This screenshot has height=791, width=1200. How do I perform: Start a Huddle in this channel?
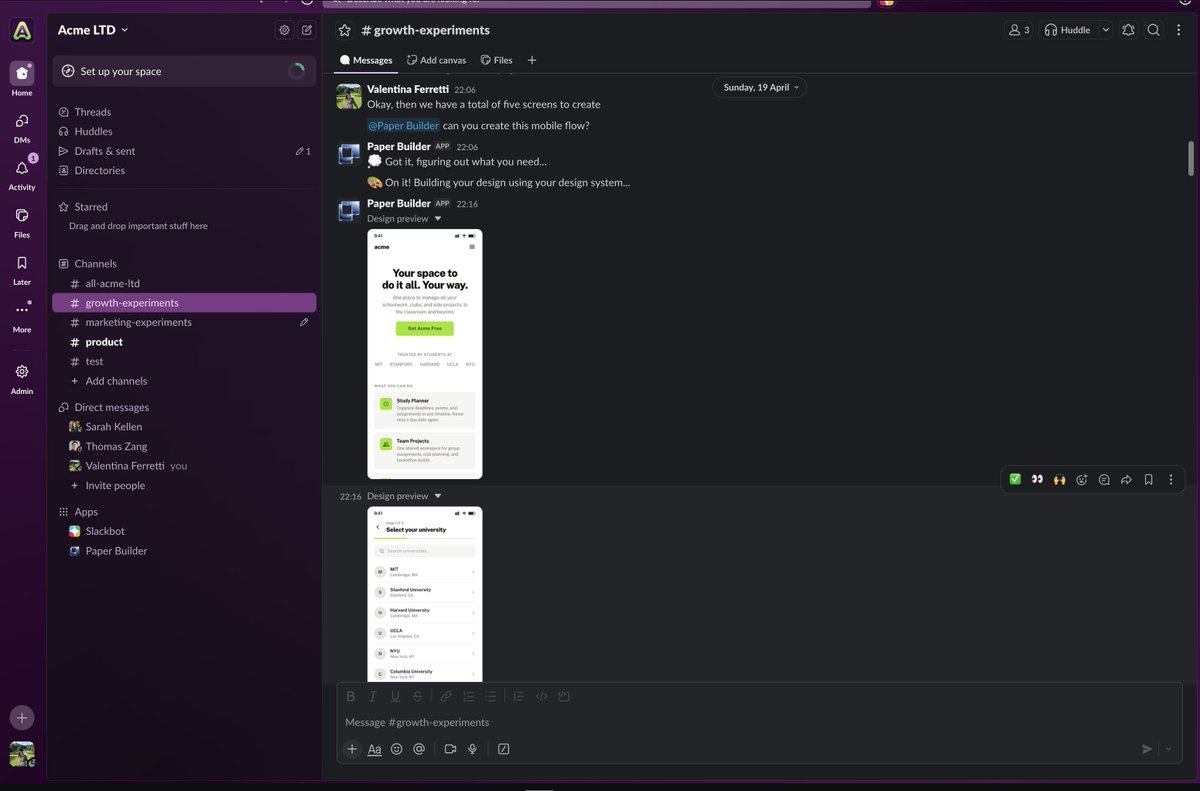pos(1068,30)
